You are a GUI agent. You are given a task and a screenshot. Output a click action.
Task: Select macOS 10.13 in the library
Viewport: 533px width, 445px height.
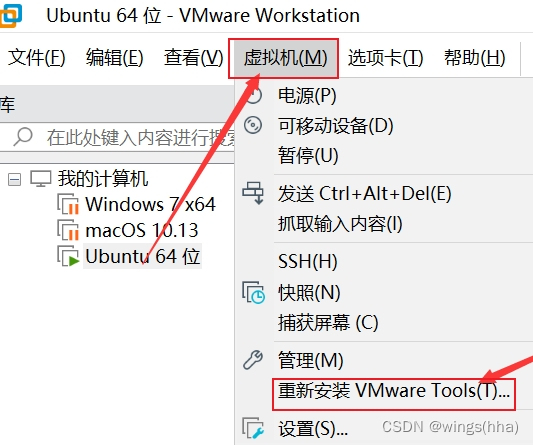tap(142, 230)
